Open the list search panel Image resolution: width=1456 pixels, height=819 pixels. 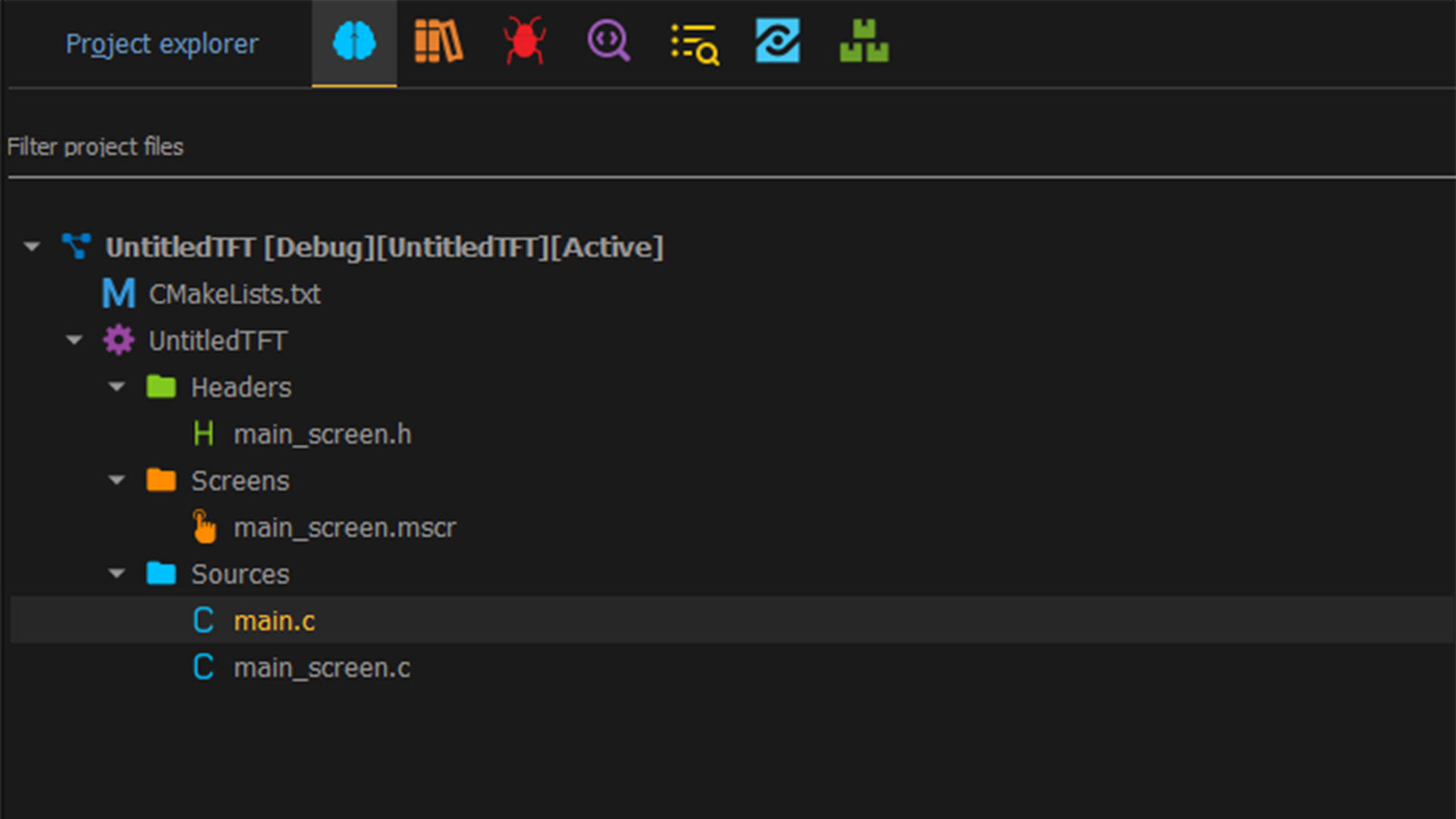tap(693, 41)
